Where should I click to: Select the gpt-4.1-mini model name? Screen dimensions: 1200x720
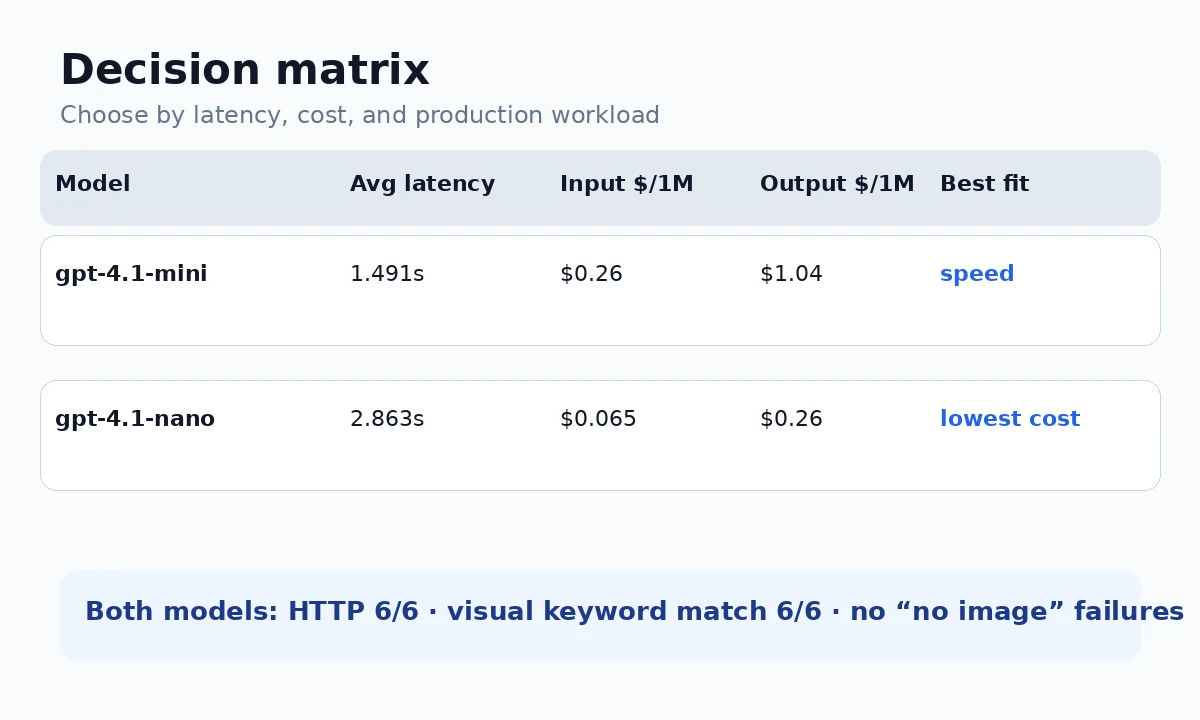tap(131, 274)
